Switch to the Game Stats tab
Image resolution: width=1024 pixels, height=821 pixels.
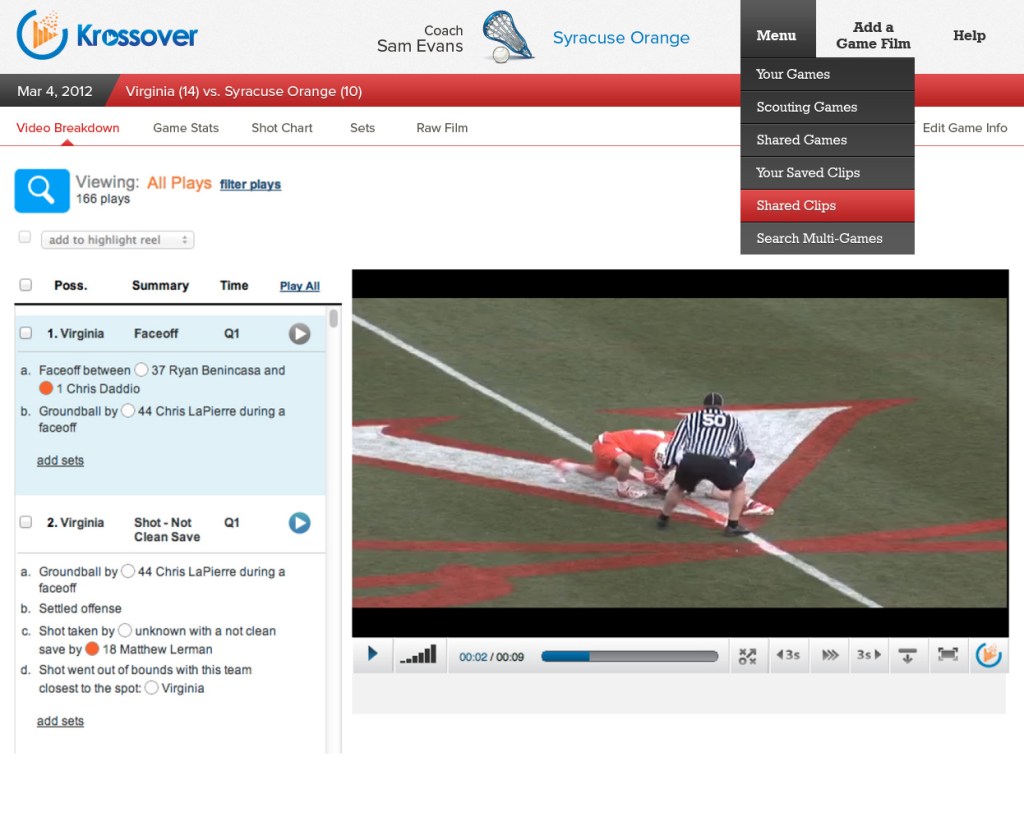coord(186,128)
